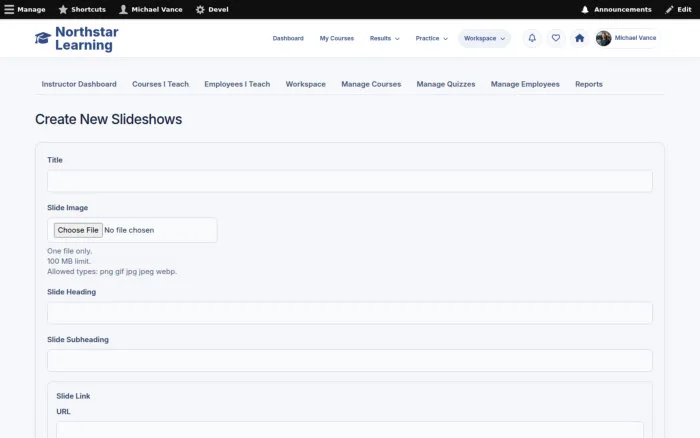Screen dimensions: 700x438
Task: Click the Northstar Learning site name link
Action: [87, 38]
